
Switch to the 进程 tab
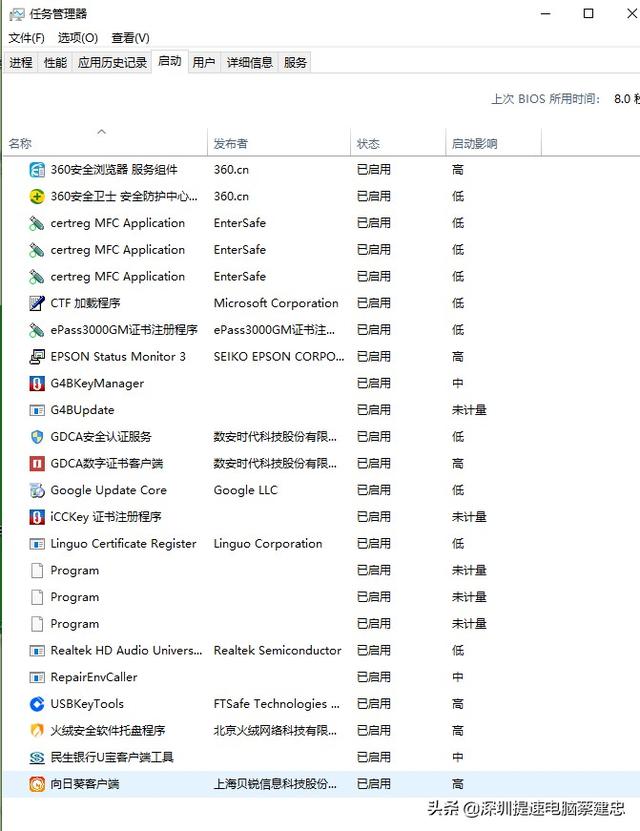(21, 63)
